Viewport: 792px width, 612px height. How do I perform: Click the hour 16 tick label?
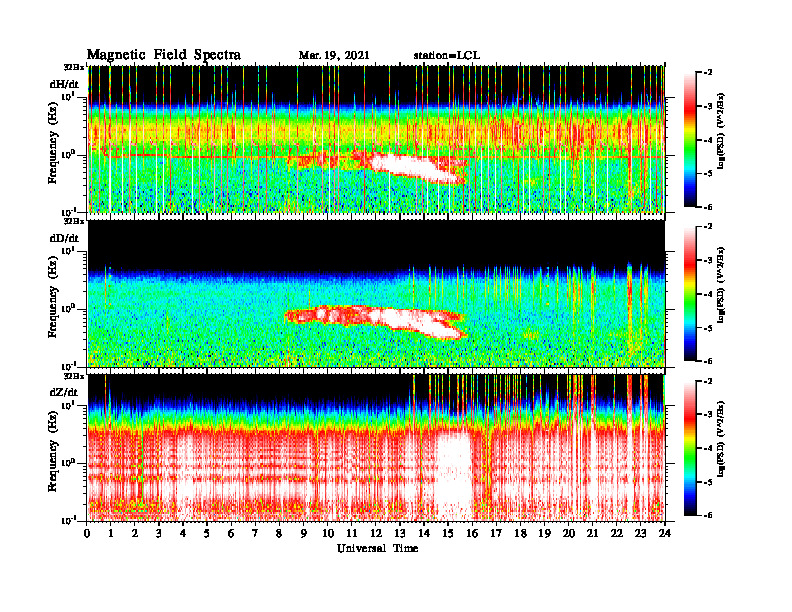click(x=472, y=534)
